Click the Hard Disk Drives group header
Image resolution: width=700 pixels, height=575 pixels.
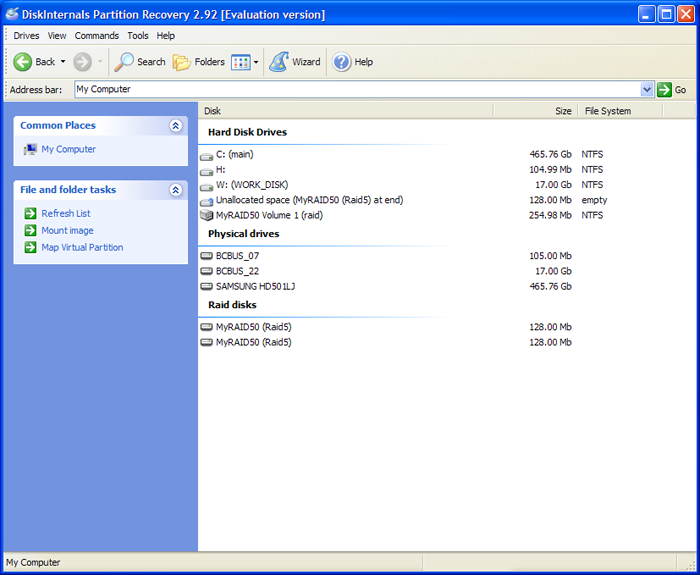pyautogui.click(x=247, y=132)
